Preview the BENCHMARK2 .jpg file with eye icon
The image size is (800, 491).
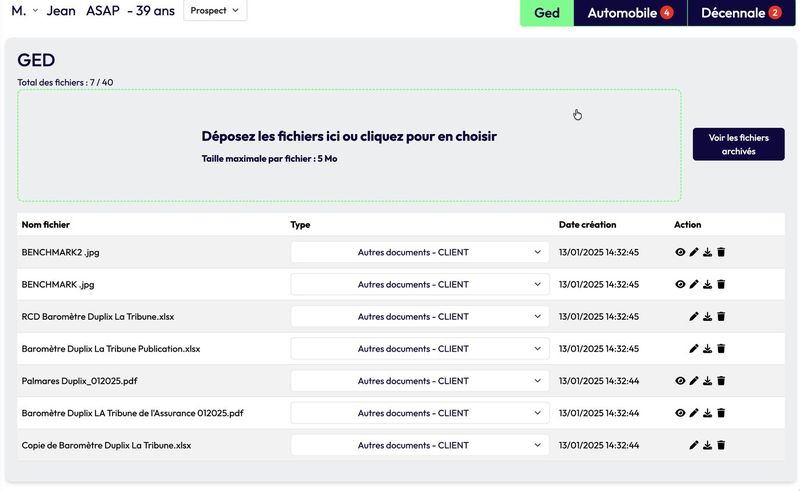click(680, 252)
